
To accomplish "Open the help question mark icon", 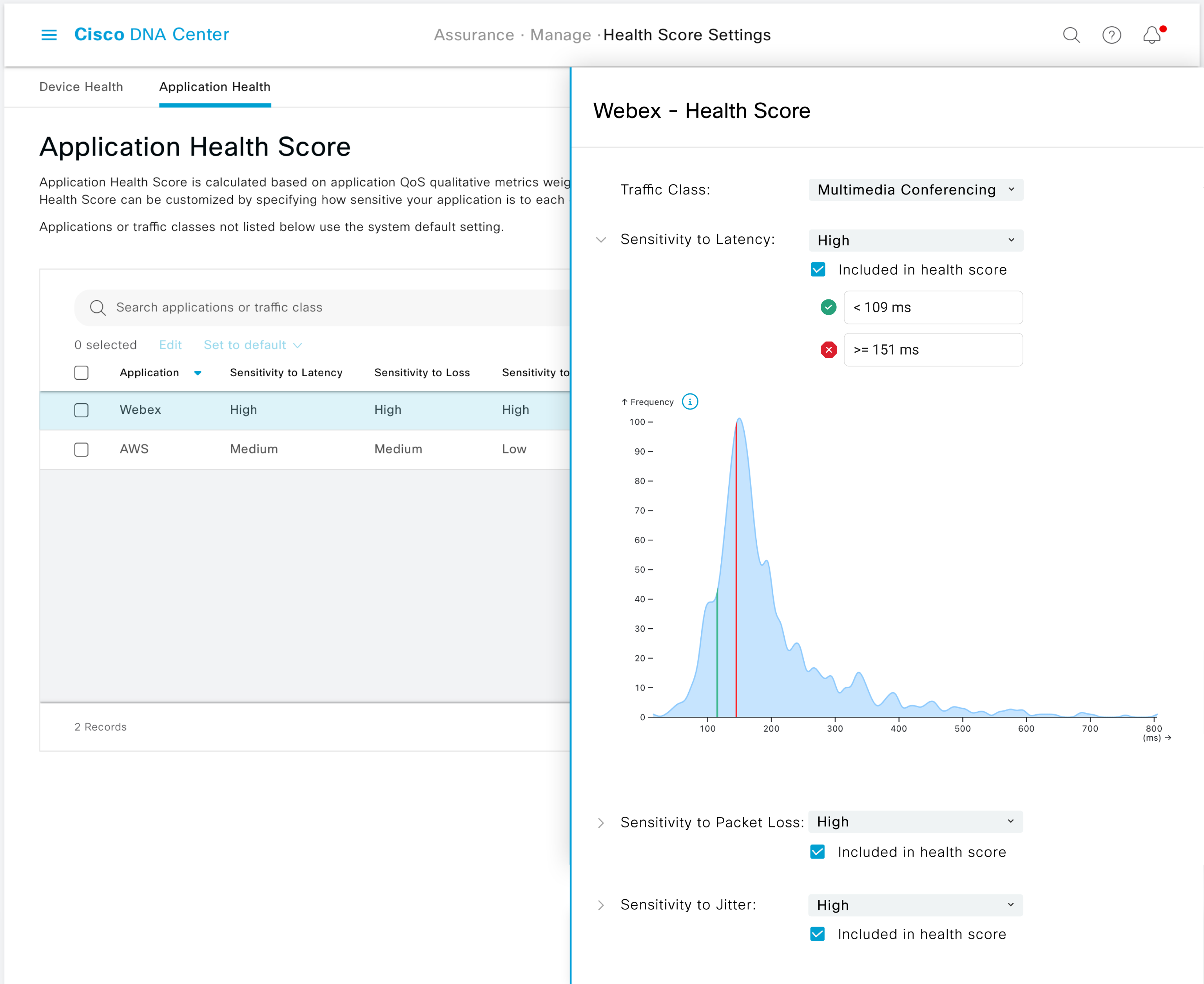I will point(1111,35).
